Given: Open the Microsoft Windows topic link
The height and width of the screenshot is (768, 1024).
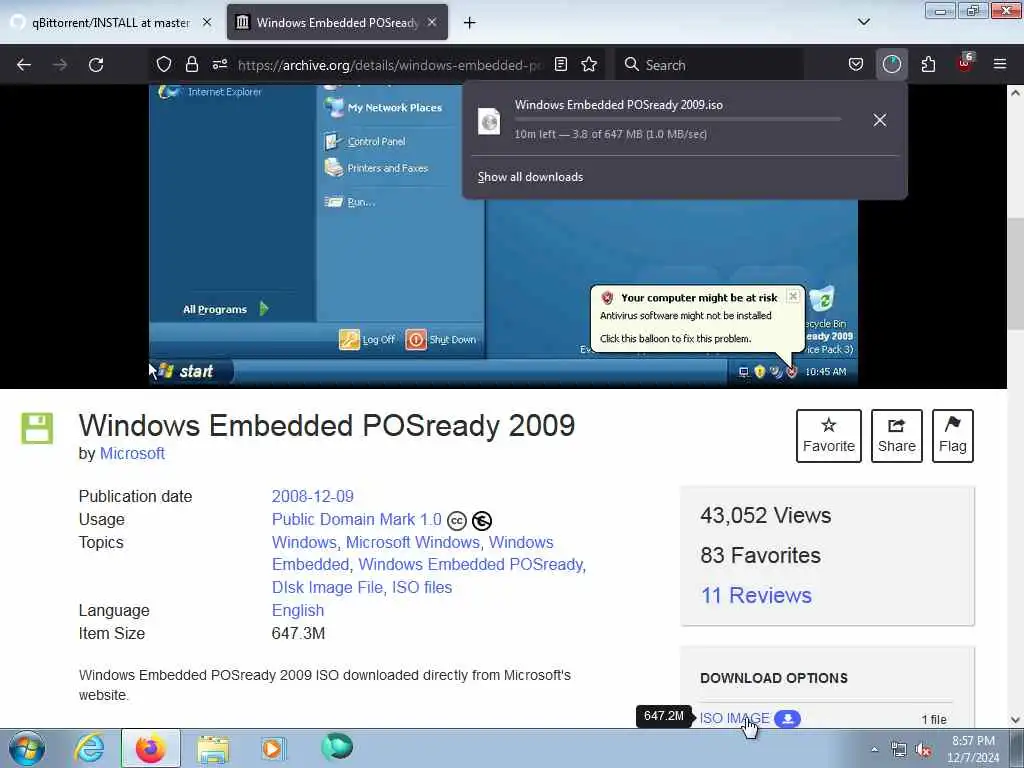Looking at the screenshot, I should click(413, 542).
